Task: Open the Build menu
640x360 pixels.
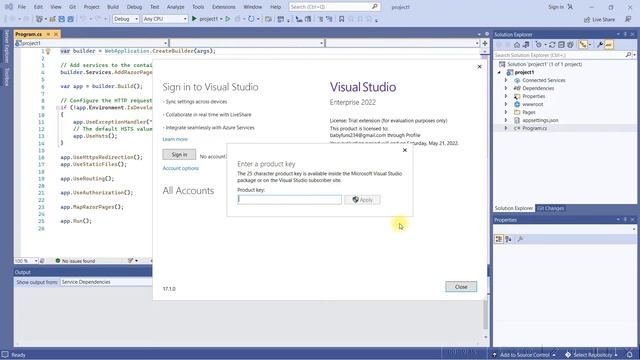Action: pyautogui.click(x=113, y=7)
